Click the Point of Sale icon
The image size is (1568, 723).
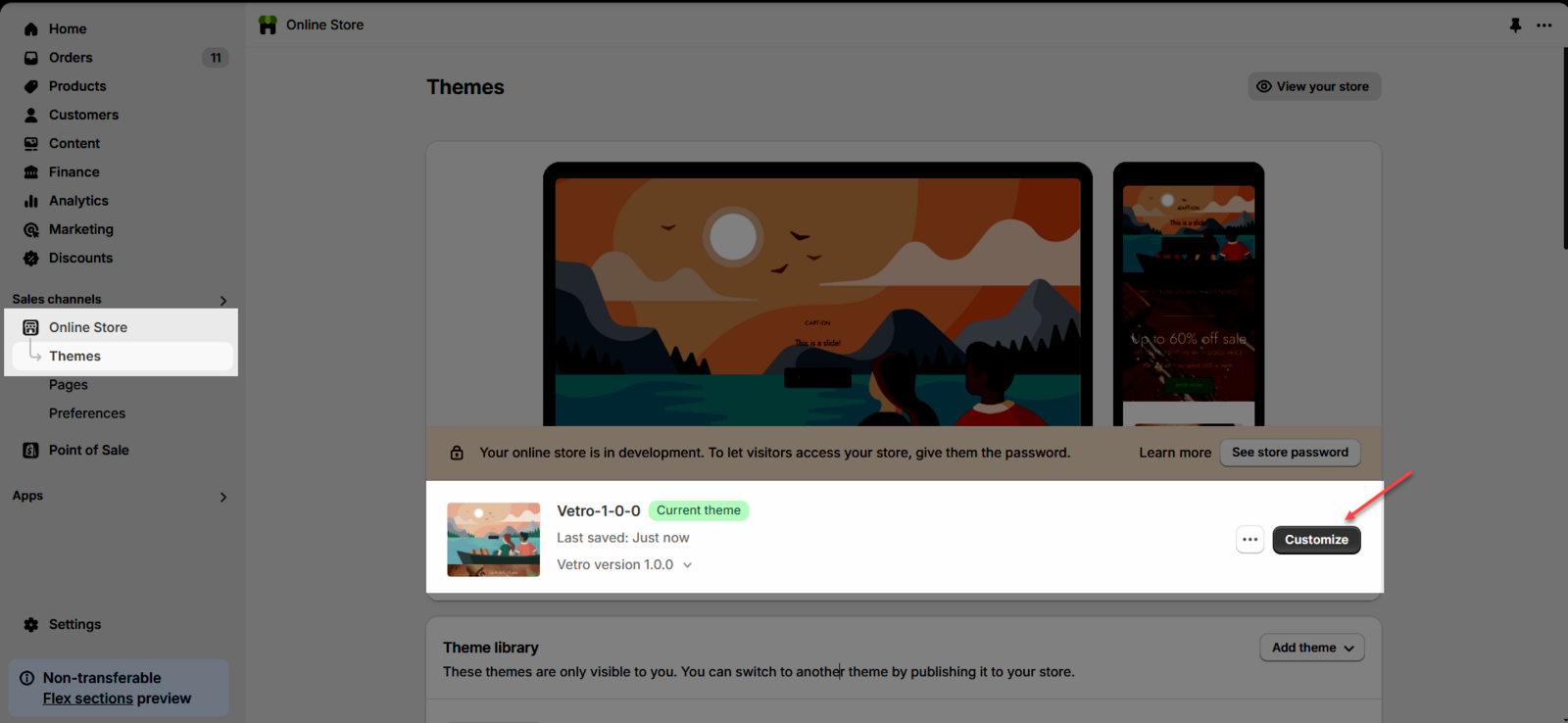(x=31, y=450)
